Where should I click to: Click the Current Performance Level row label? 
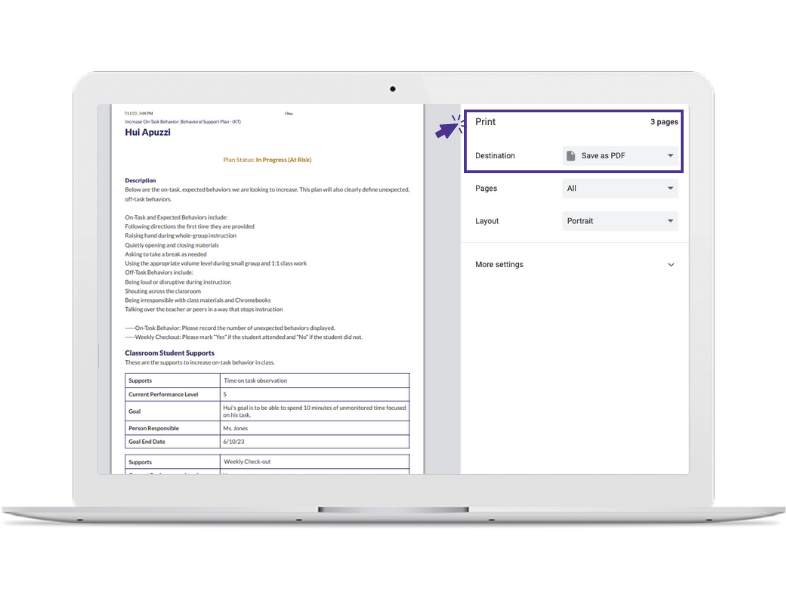[163, 394]
